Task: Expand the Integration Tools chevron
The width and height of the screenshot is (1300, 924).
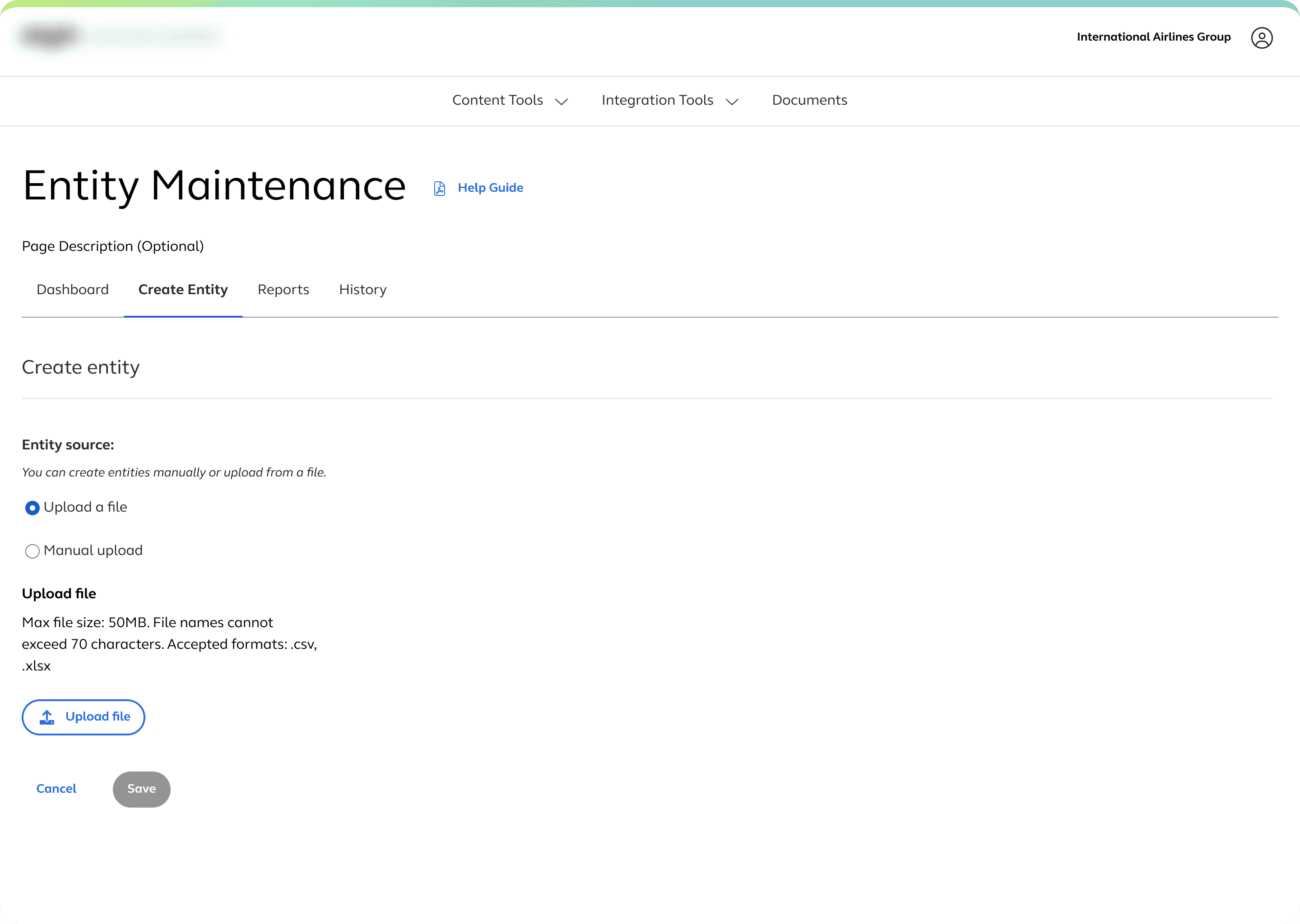Action: (x=732, y=101)
